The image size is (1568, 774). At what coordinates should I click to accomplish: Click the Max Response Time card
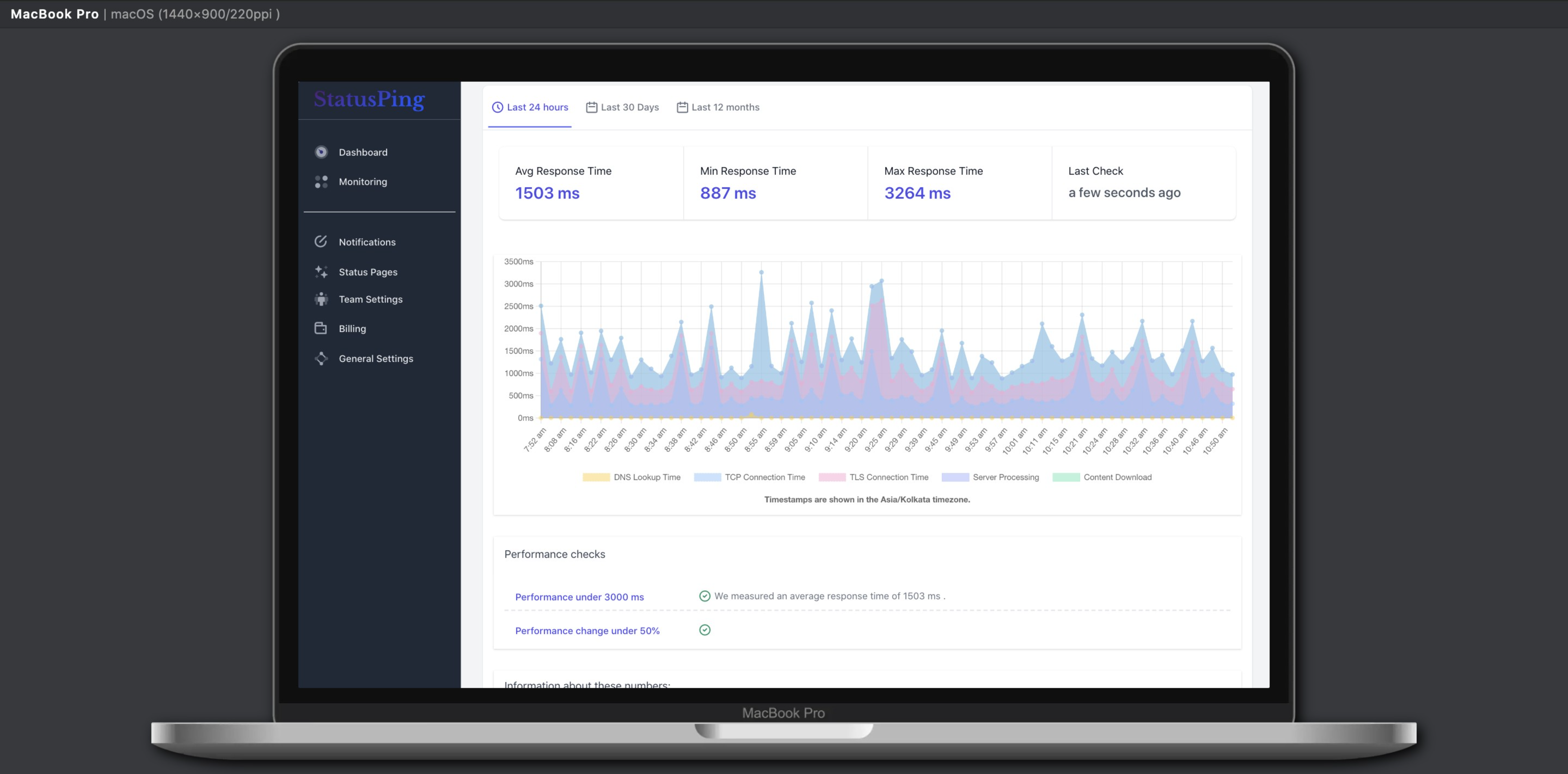959,183
